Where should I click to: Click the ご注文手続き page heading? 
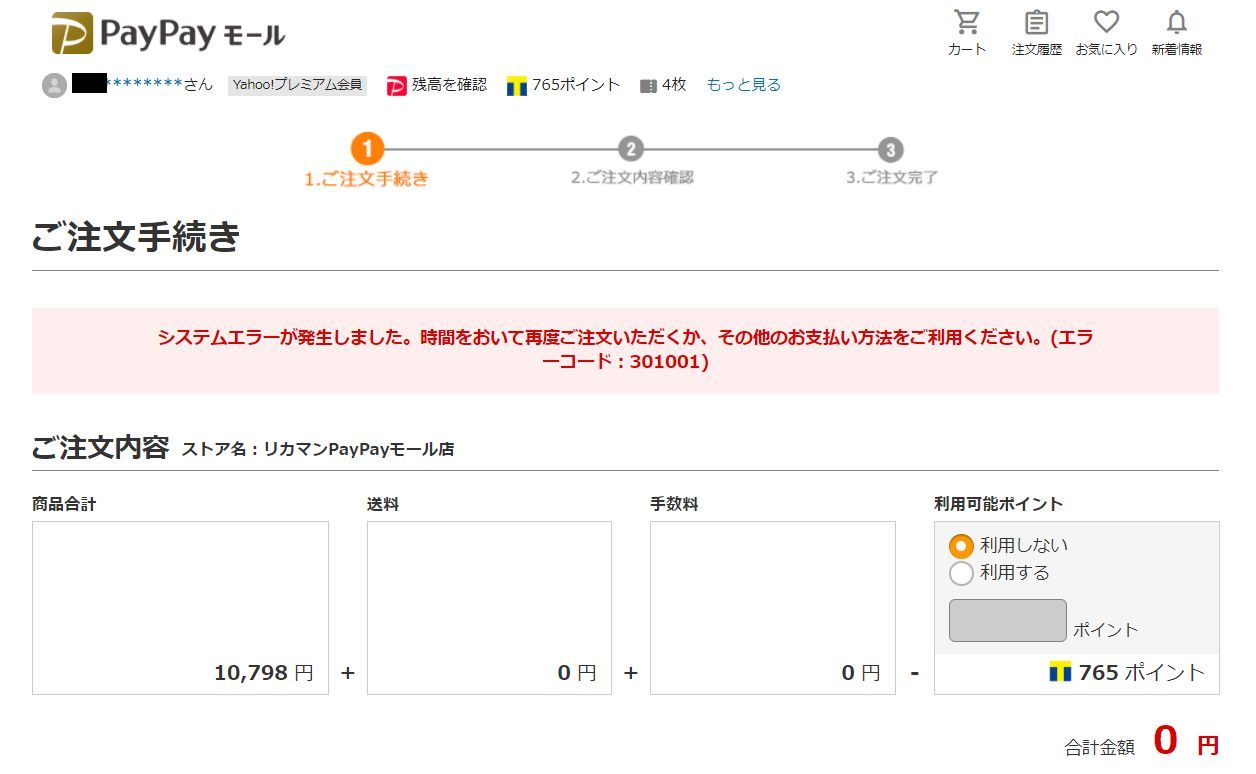click(136, 237)
